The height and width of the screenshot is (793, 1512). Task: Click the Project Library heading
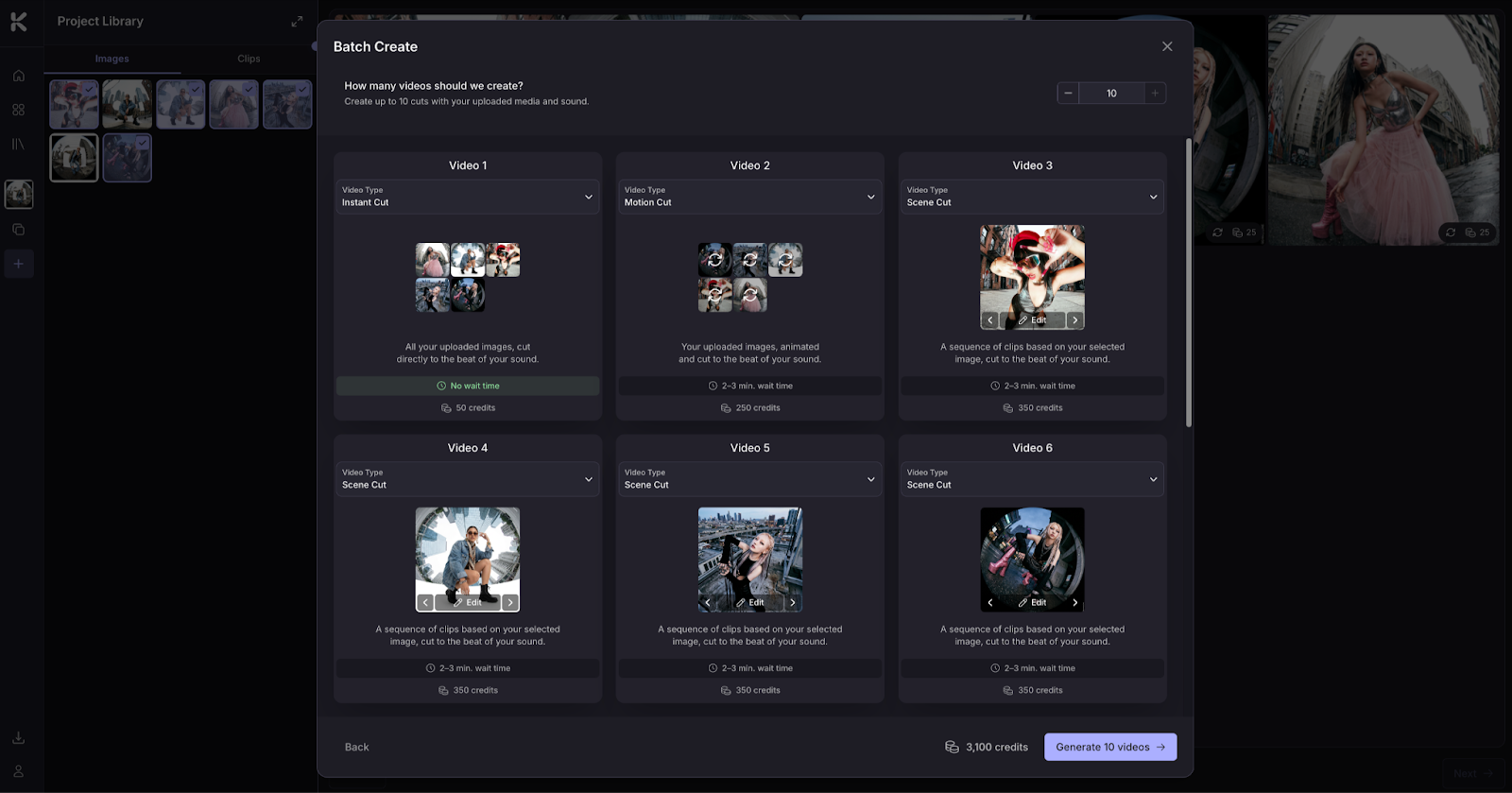100,21
